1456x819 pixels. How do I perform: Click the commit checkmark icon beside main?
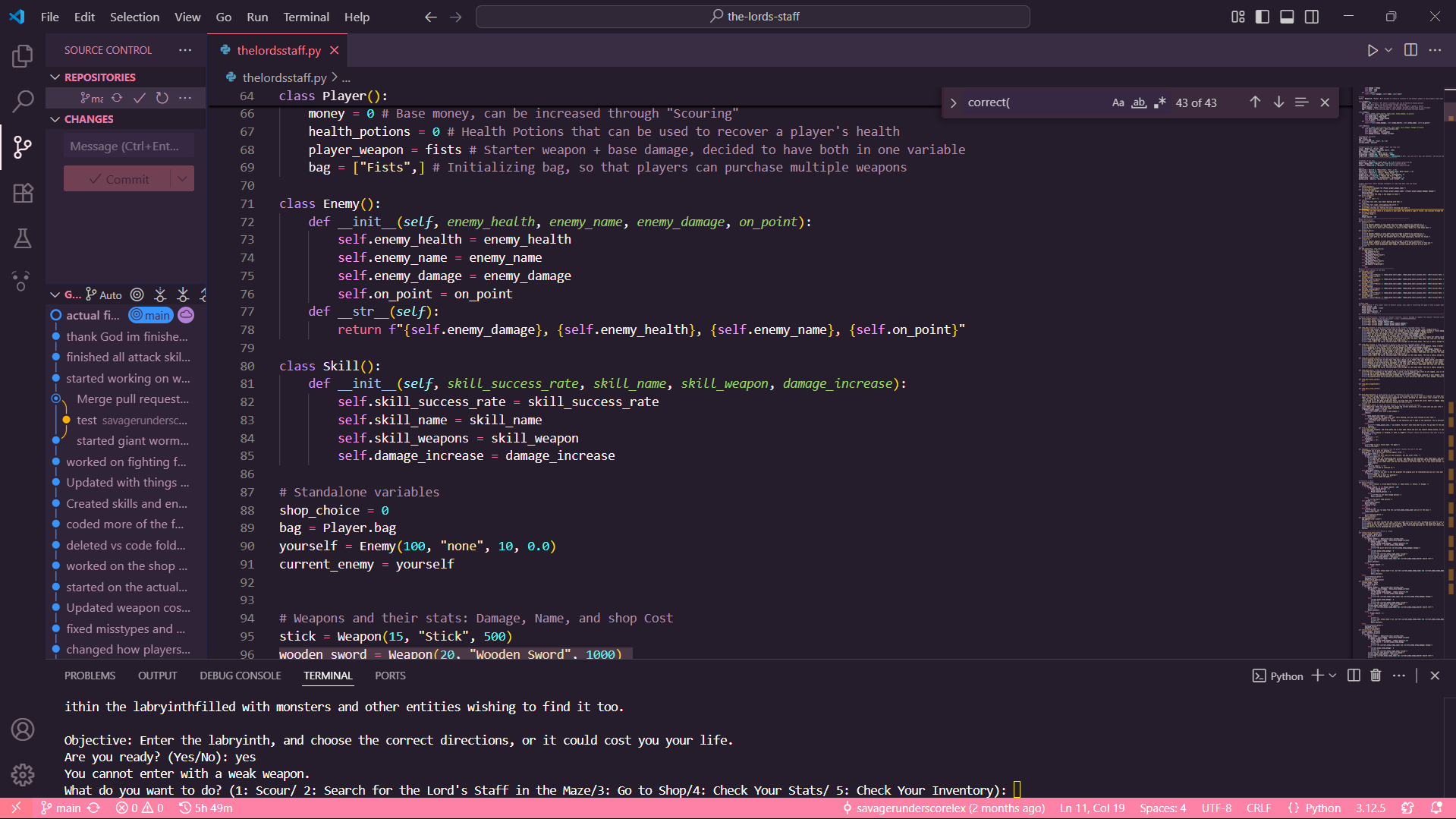[140, 97]
